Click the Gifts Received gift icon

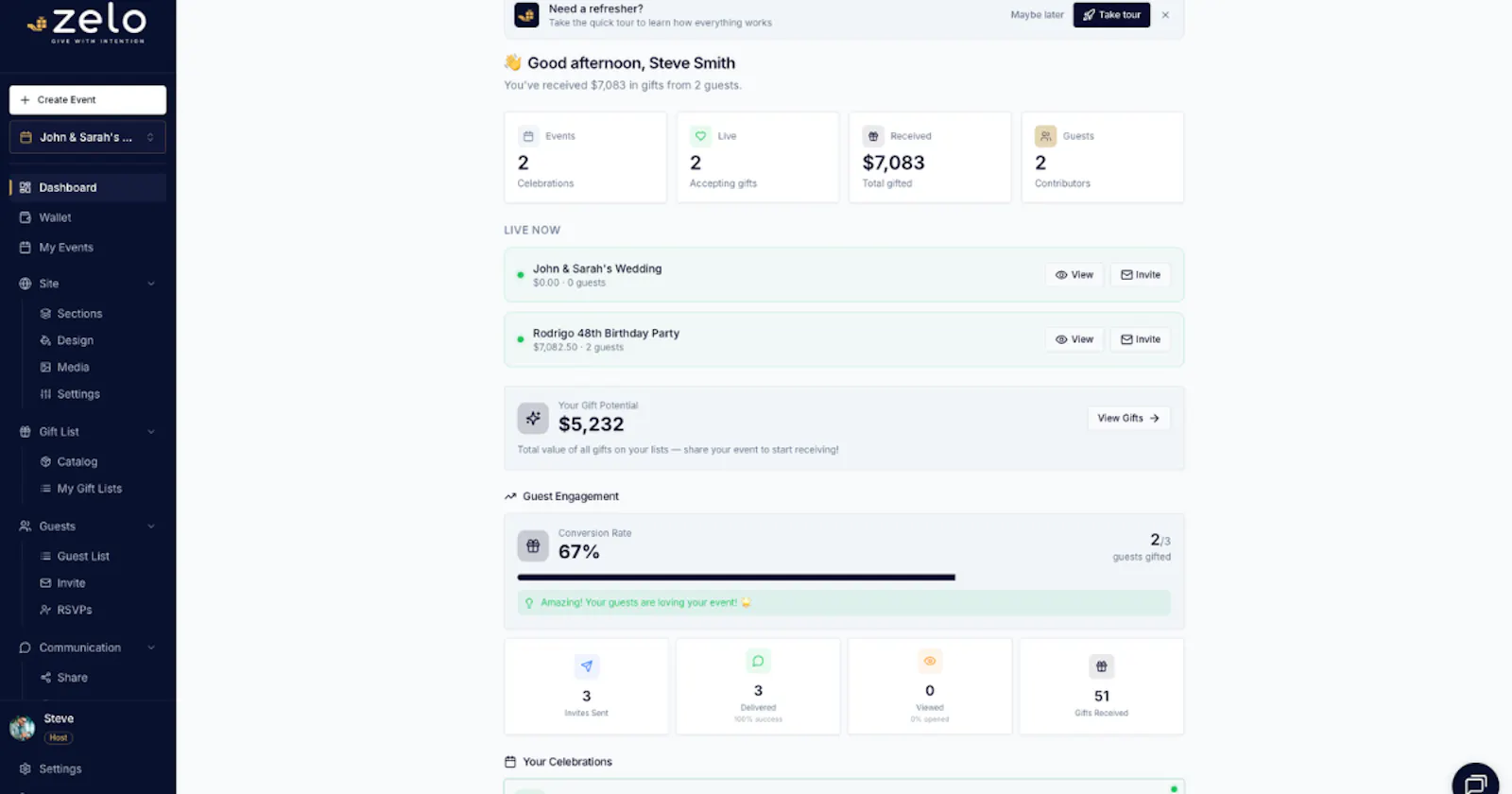tap(1102, 666)
